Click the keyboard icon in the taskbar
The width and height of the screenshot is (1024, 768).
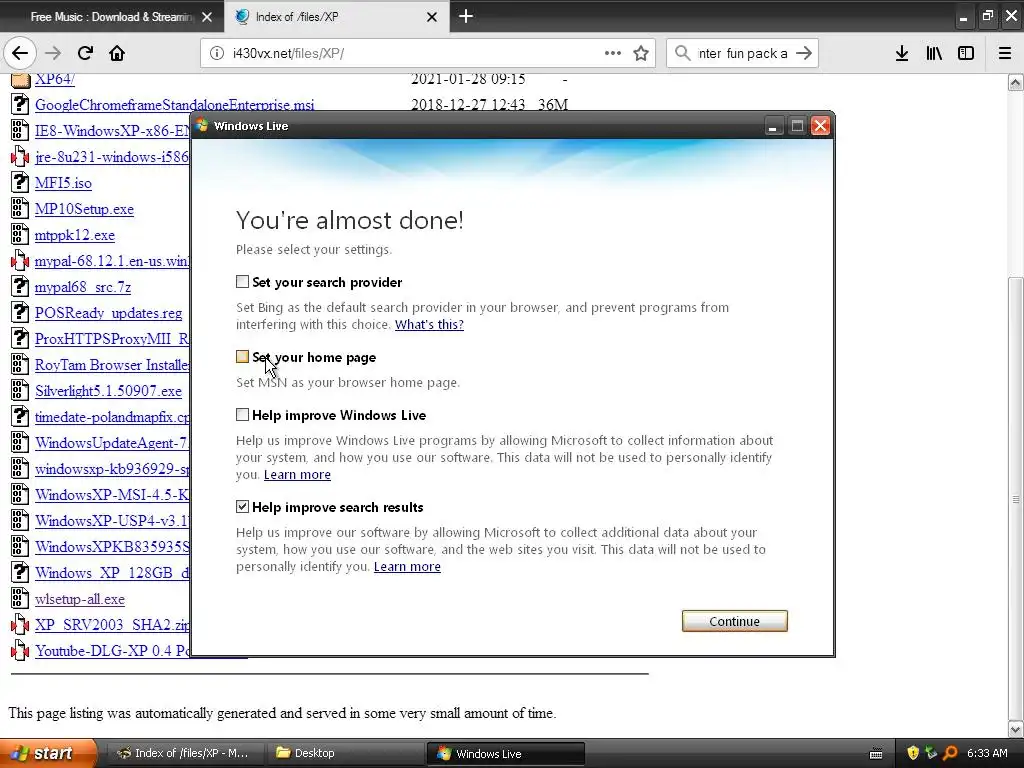click(876, 754)
